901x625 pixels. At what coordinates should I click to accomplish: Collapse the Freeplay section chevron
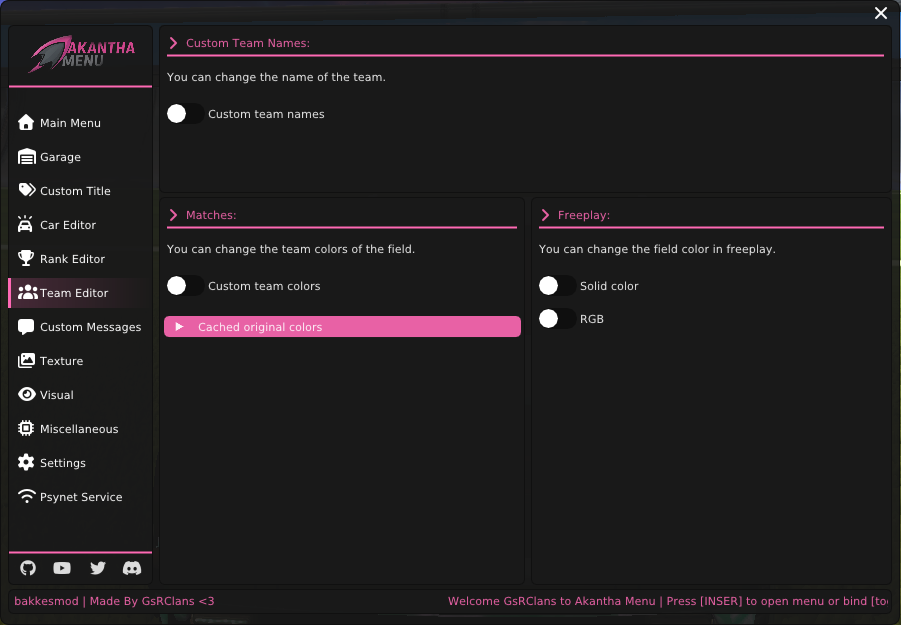click(546, 215)
